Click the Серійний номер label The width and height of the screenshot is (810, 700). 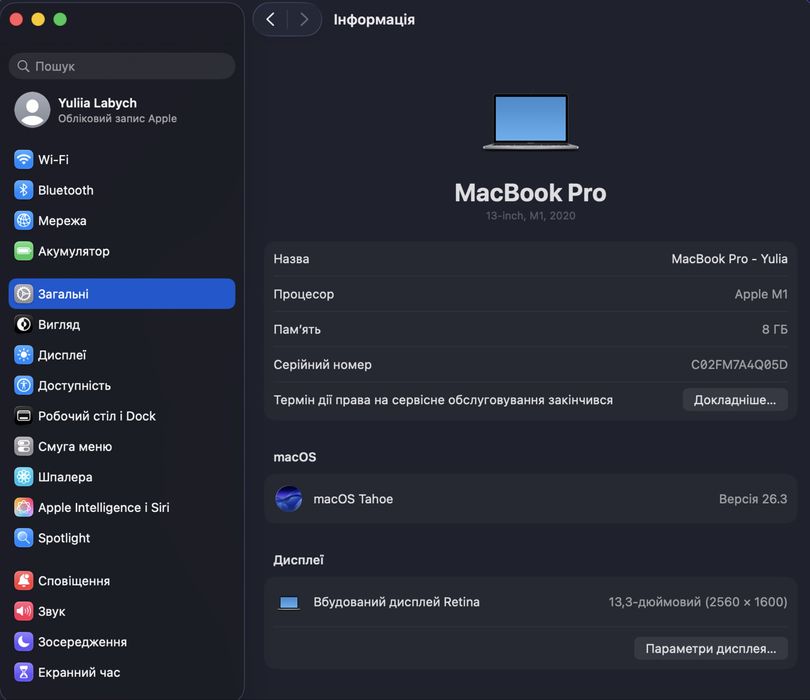tap(323, 365)
